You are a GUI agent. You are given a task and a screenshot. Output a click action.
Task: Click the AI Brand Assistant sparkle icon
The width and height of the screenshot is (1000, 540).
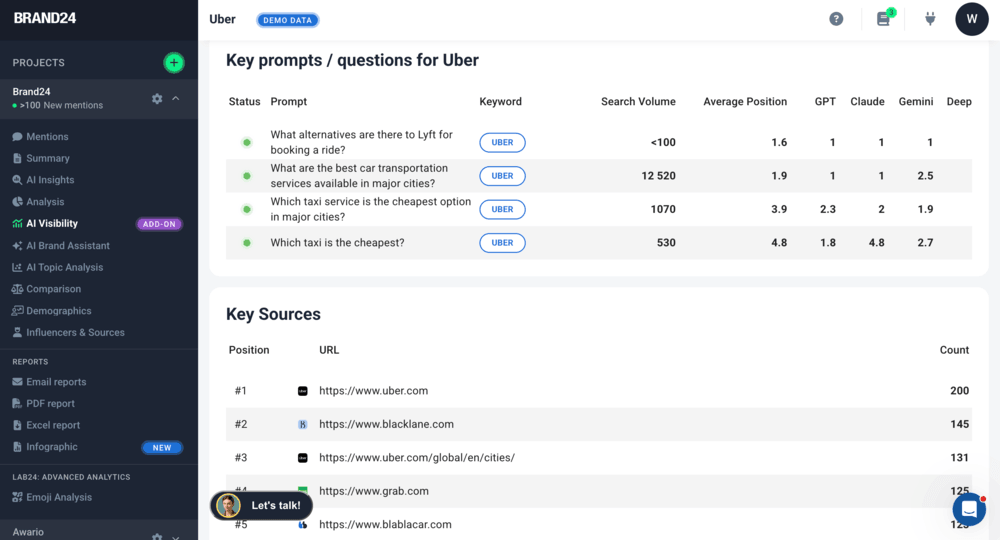coord(17,245)
